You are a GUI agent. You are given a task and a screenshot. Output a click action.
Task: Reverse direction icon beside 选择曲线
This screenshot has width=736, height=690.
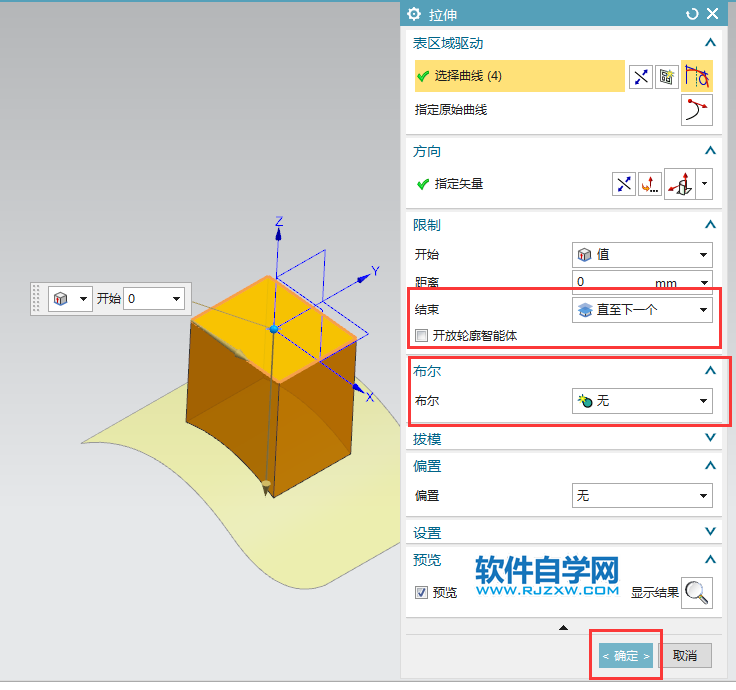tap(641, 77)
